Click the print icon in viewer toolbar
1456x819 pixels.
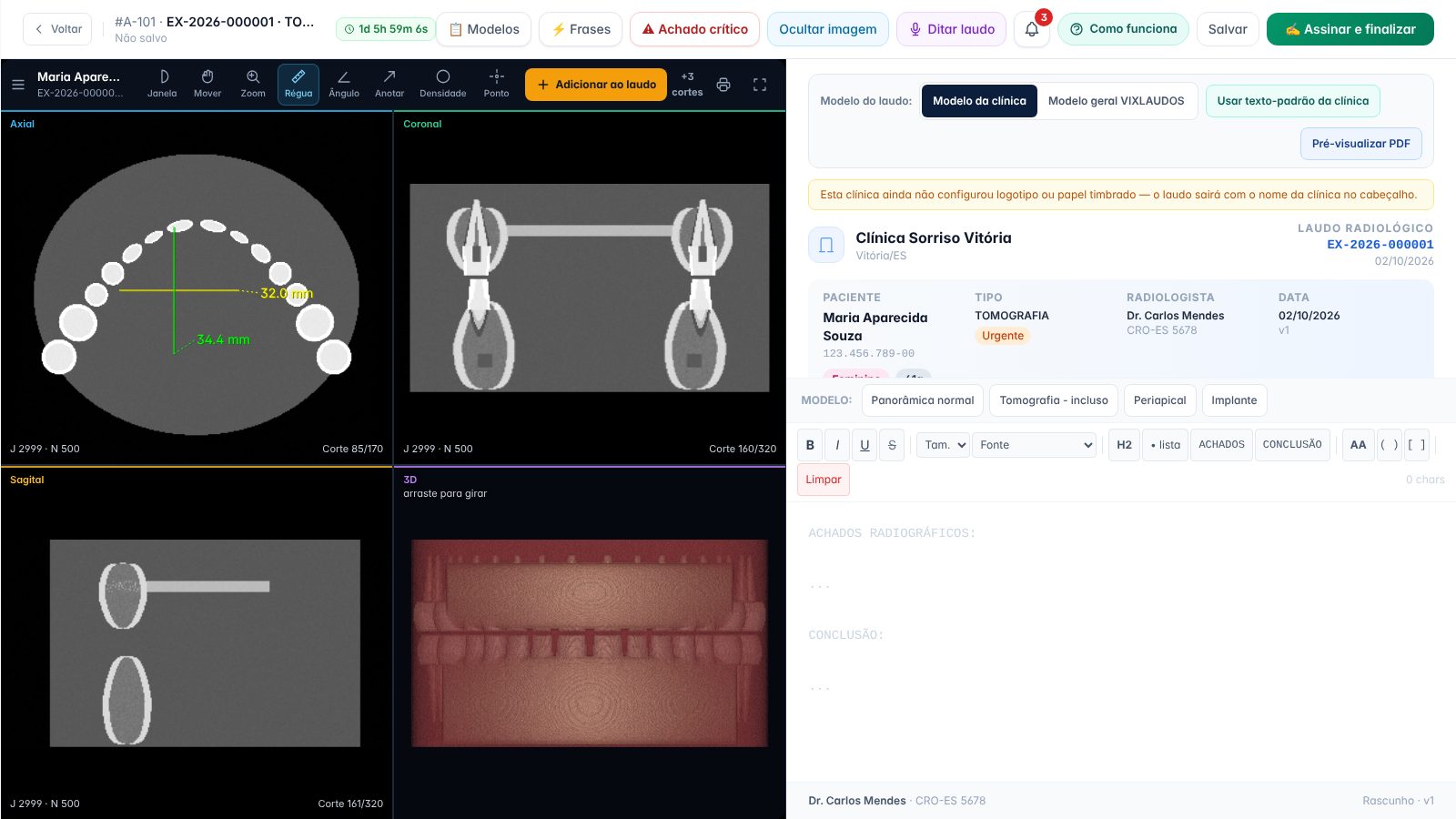723,85
